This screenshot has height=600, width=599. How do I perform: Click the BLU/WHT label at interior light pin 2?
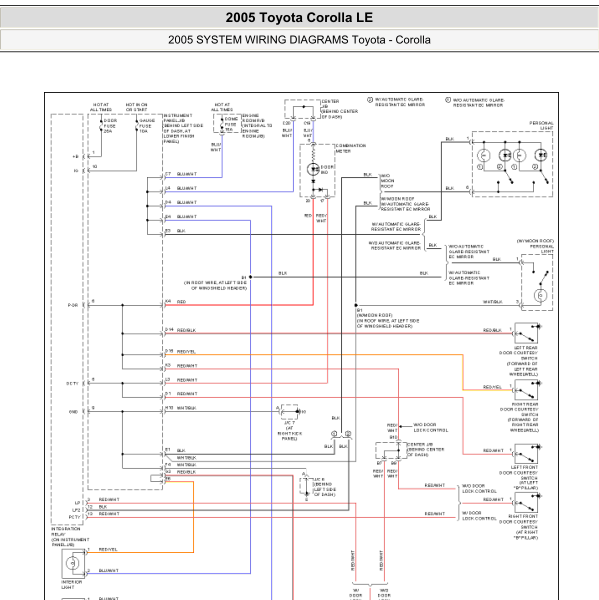click(109, 571)
